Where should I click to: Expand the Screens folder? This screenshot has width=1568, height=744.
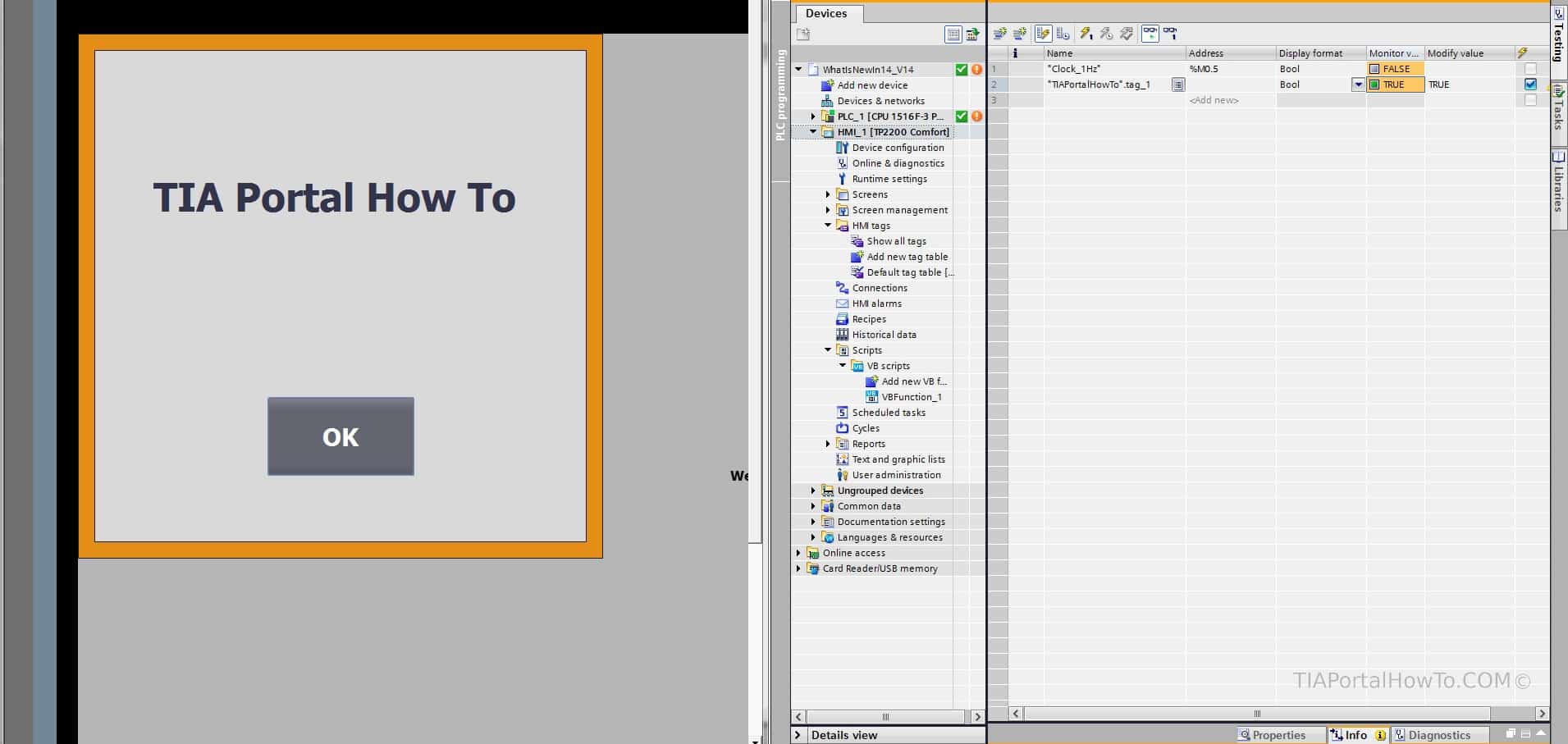pos(828,194)
